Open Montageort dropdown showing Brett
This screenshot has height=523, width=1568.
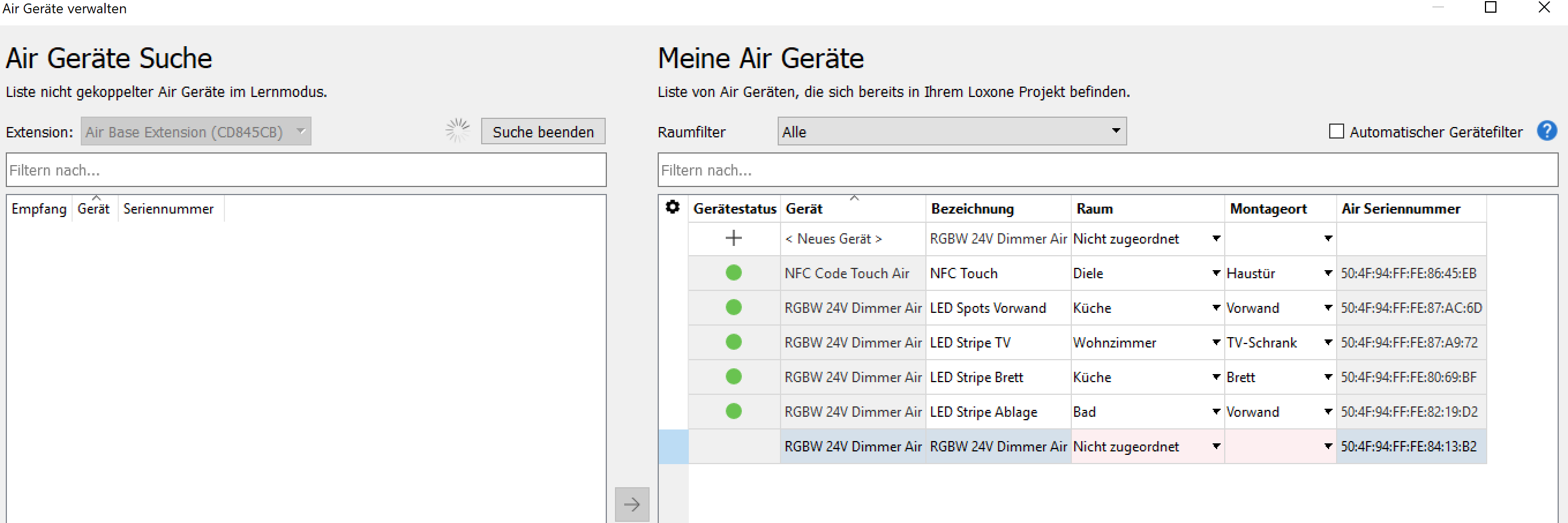pos(1327,378)
